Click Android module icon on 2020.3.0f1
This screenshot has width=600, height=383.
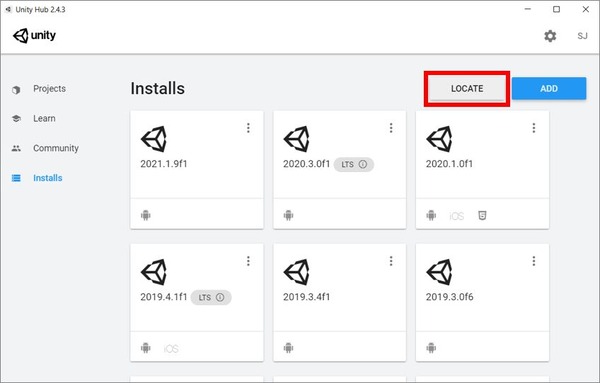289,215
